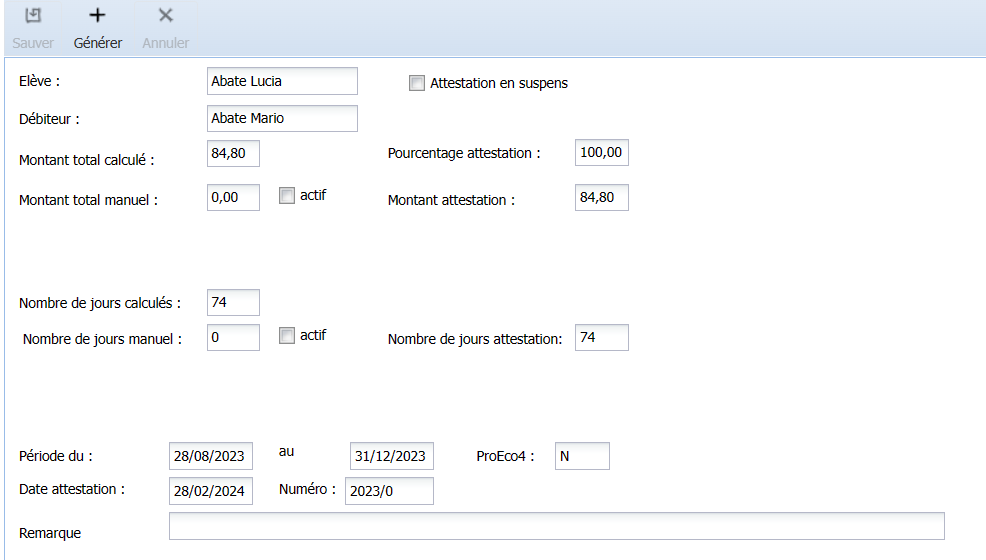Click the Sauver save icon
986x560 pixels.
33,16
